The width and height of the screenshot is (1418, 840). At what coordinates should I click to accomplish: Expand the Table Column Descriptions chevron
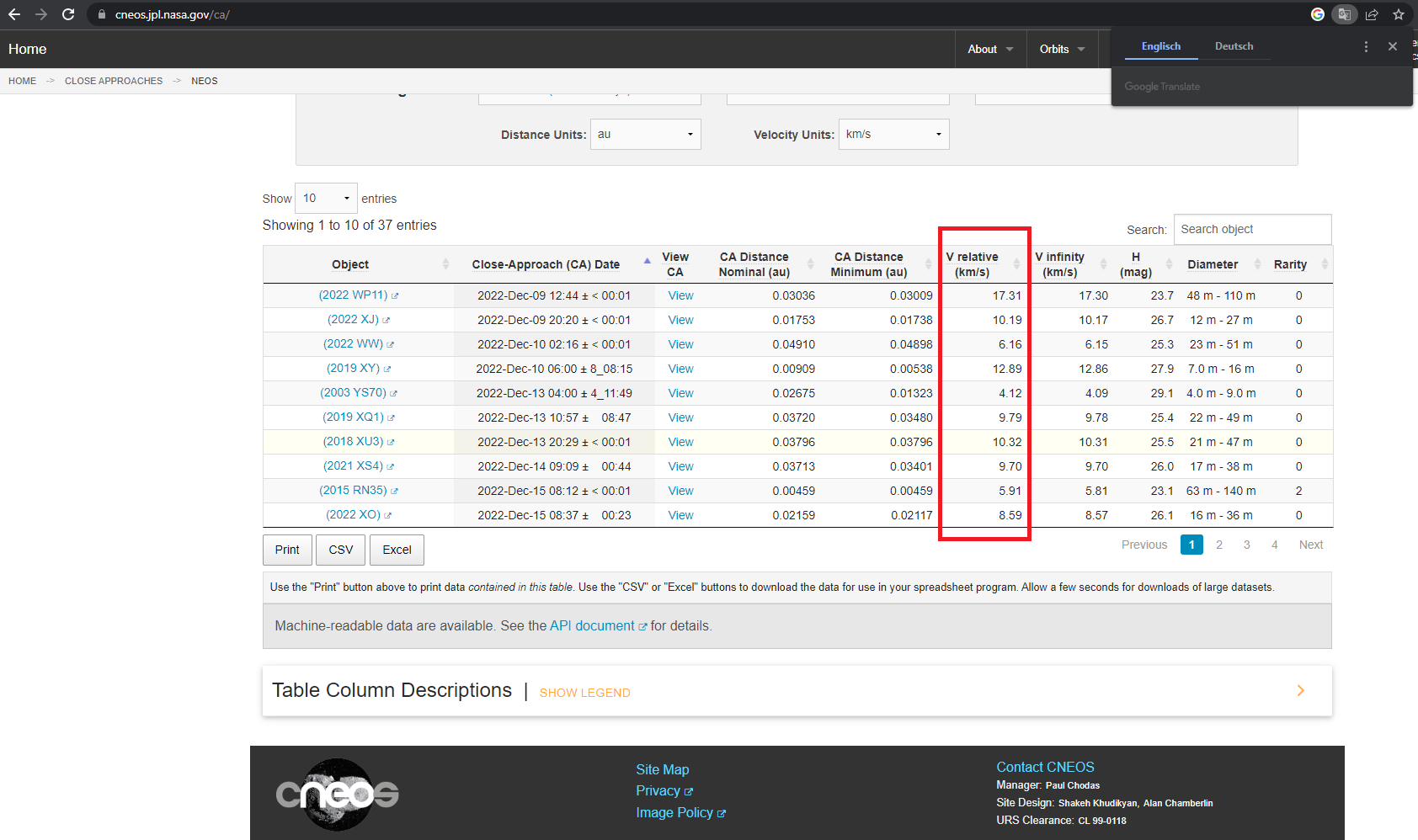(1301, 691)
